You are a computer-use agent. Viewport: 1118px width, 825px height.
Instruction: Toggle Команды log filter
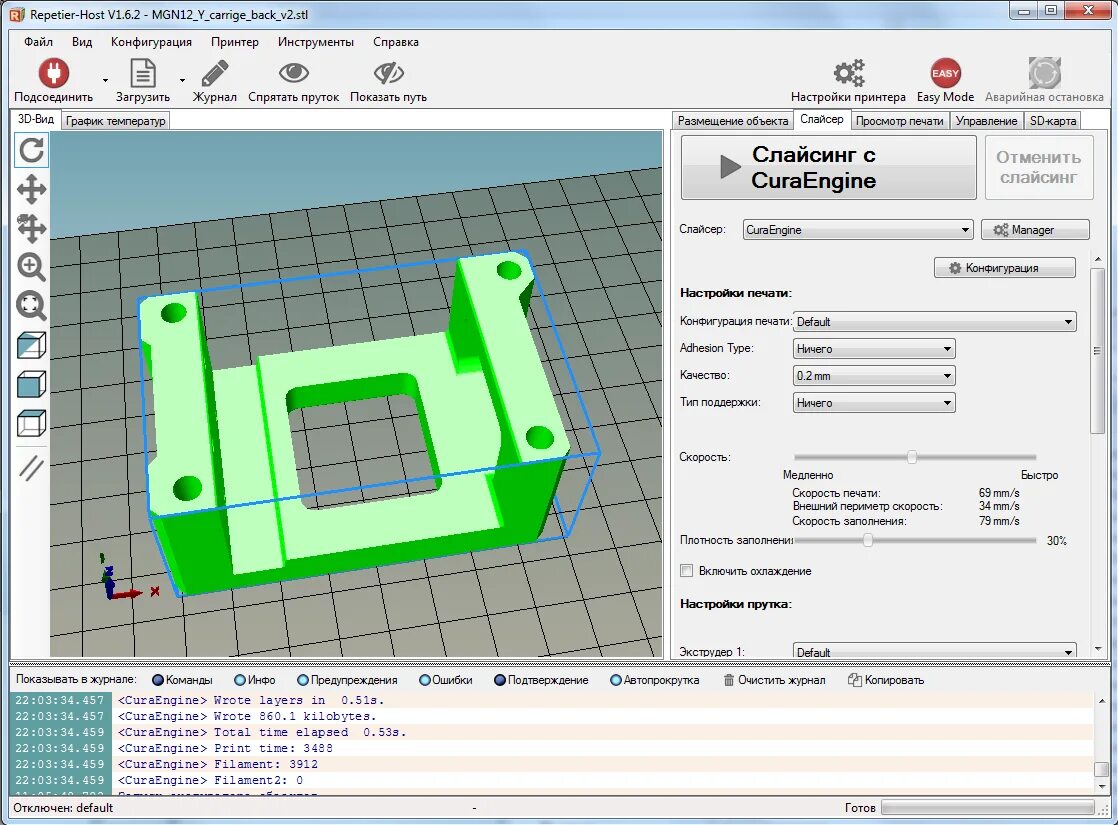[183, 680]
